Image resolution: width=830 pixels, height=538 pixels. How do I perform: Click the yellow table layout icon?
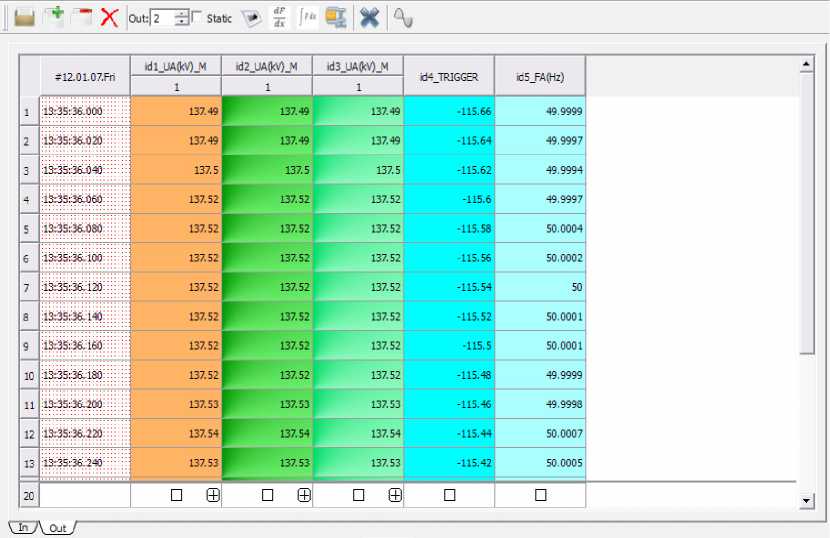(336, 17)
